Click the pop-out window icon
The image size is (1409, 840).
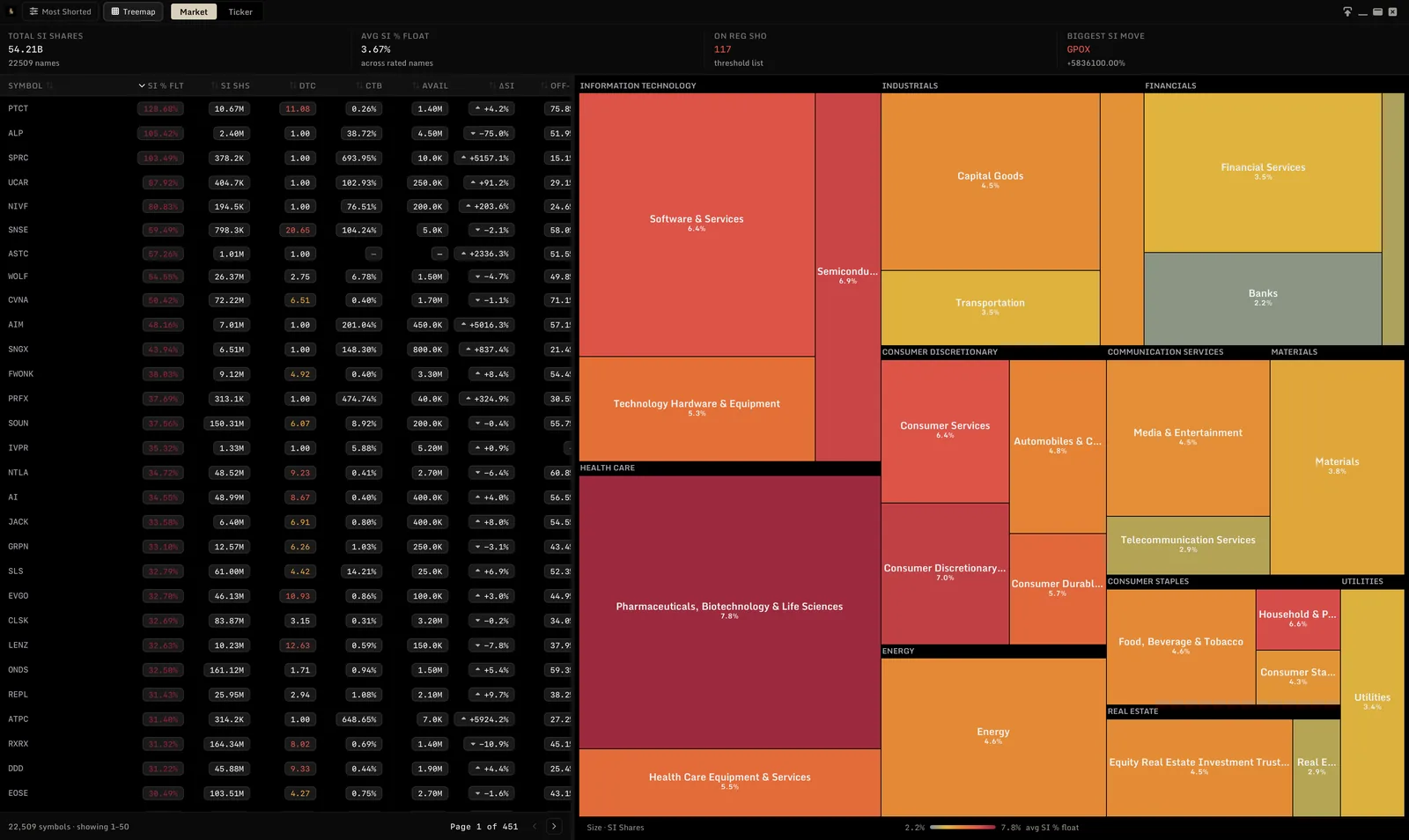[x=1346, y=11]
